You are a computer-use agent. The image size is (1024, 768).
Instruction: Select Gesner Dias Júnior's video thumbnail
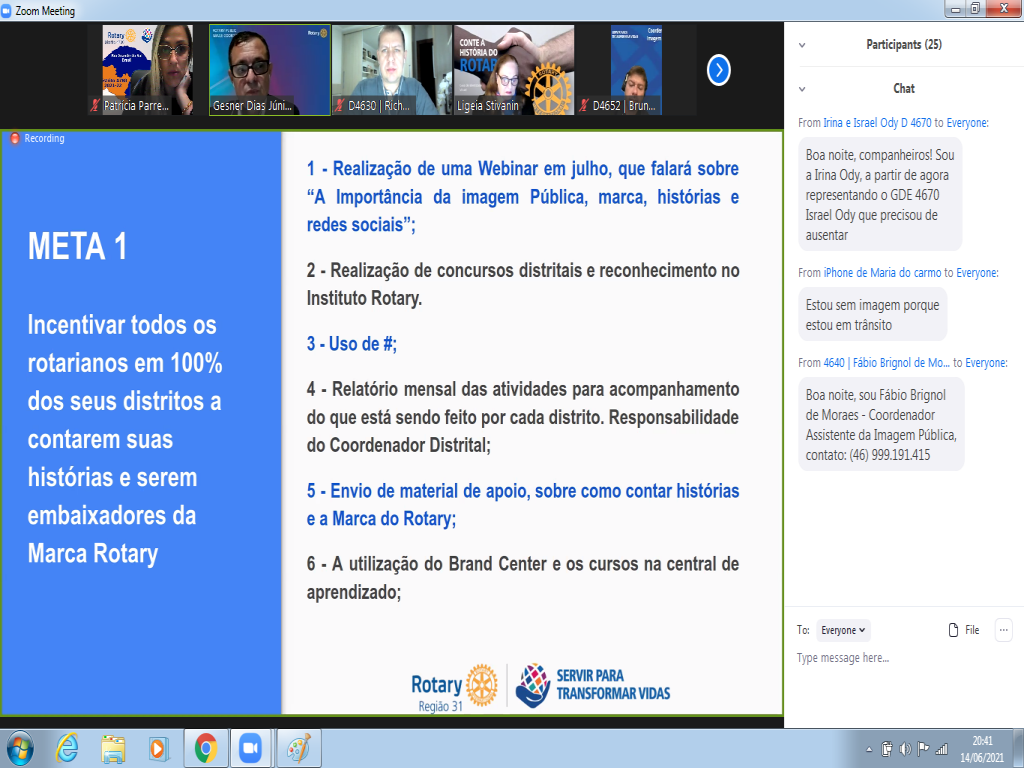(269, 70)
